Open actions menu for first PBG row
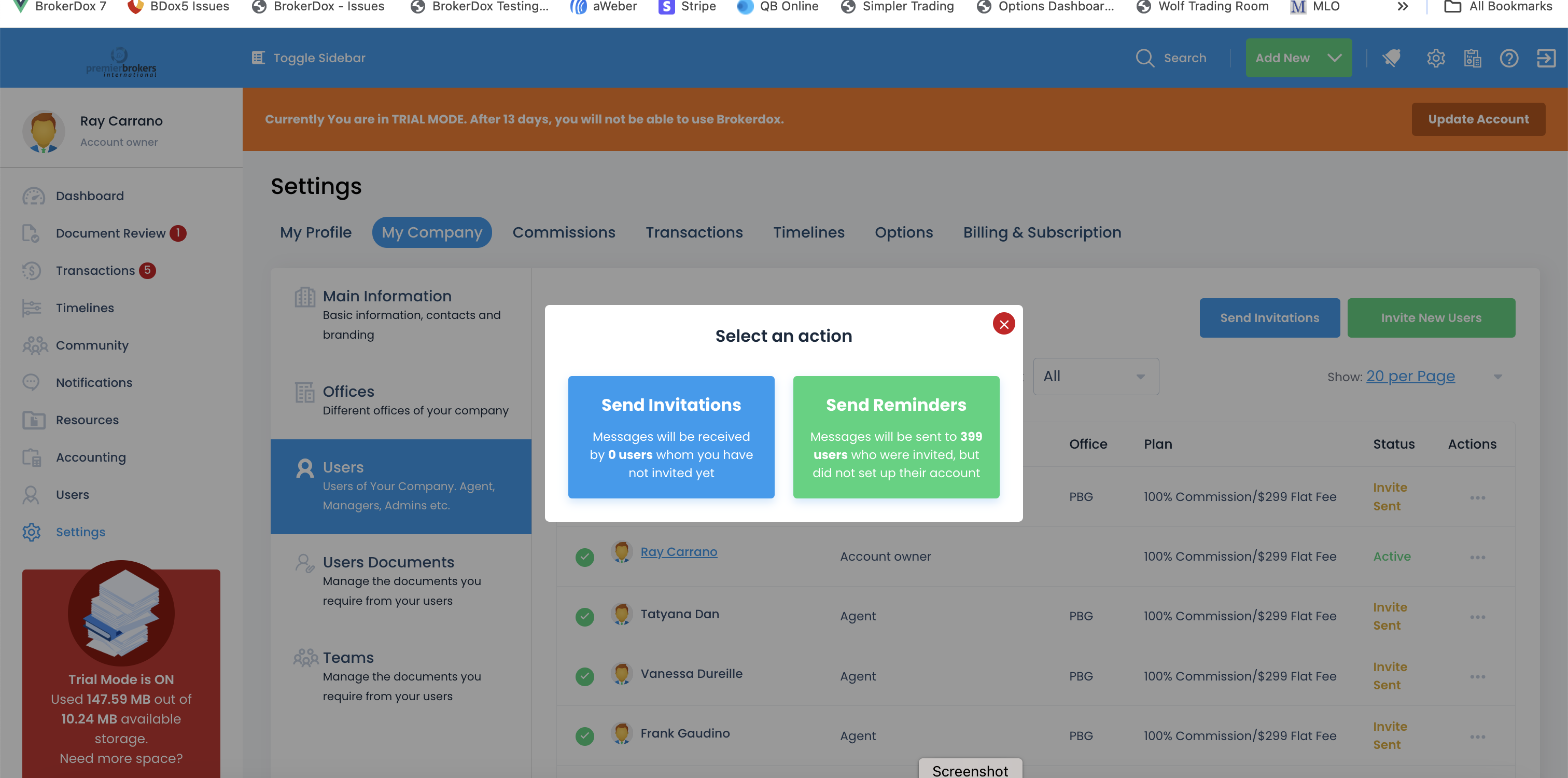 pyautogui.click(x=1477, y=498)
